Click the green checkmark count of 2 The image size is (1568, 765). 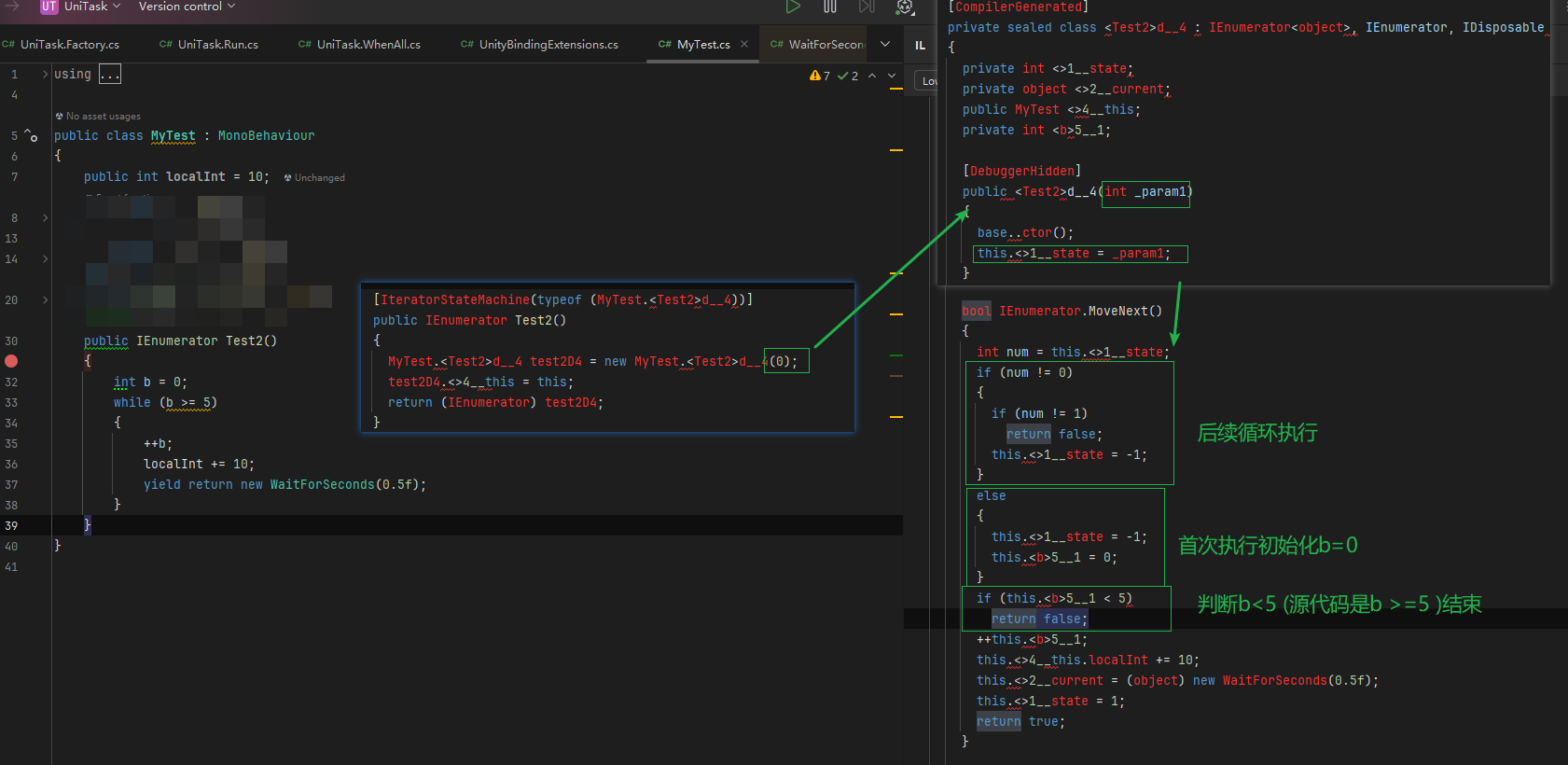(848, 76)
